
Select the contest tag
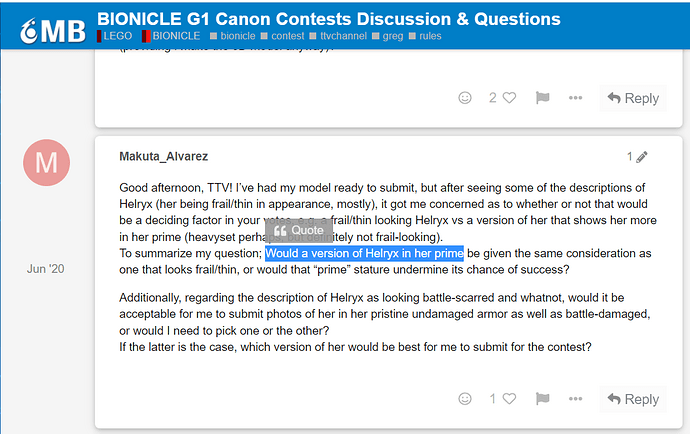[x=283, y=36]
